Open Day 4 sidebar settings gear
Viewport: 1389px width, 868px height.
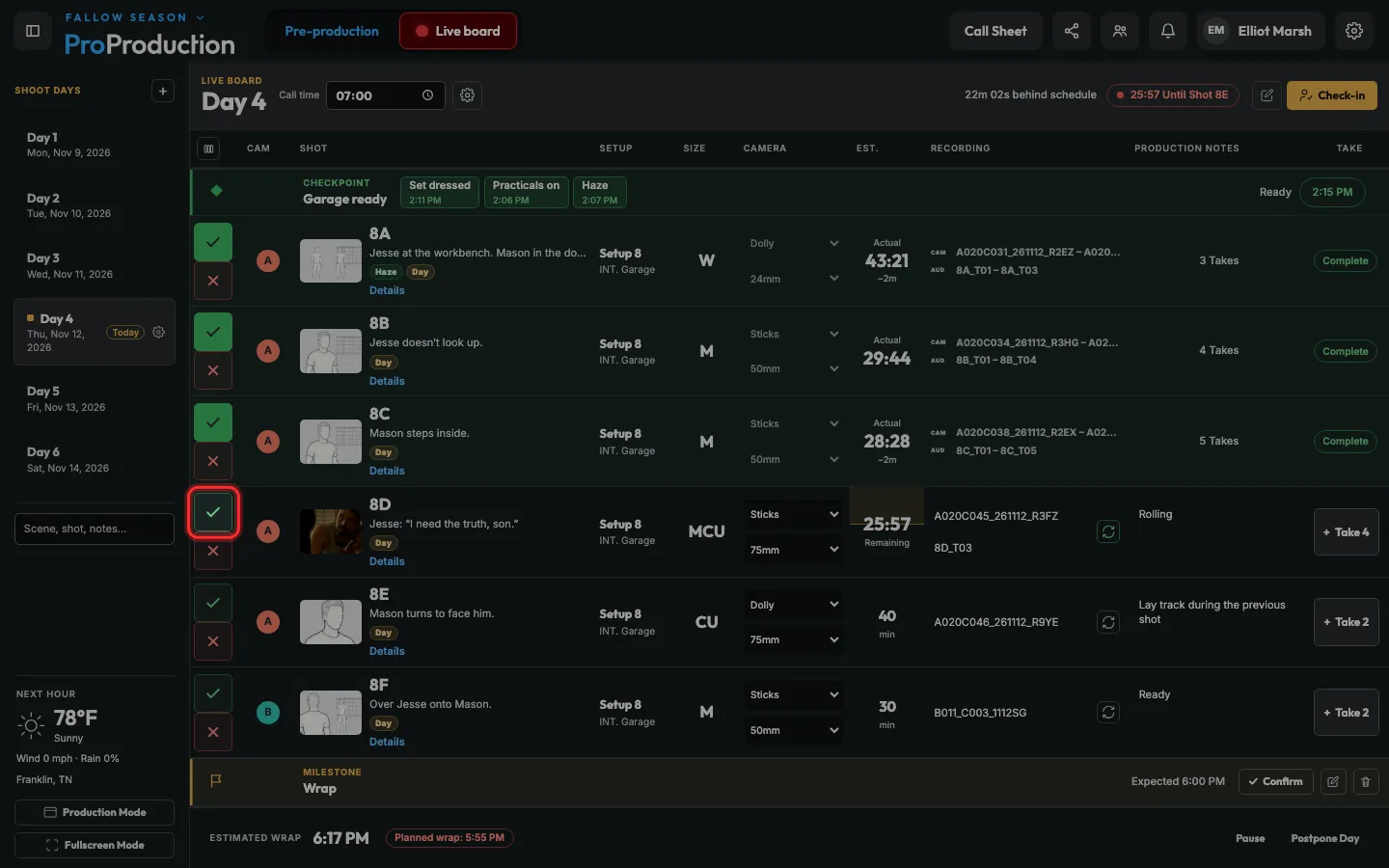[159, 333]
